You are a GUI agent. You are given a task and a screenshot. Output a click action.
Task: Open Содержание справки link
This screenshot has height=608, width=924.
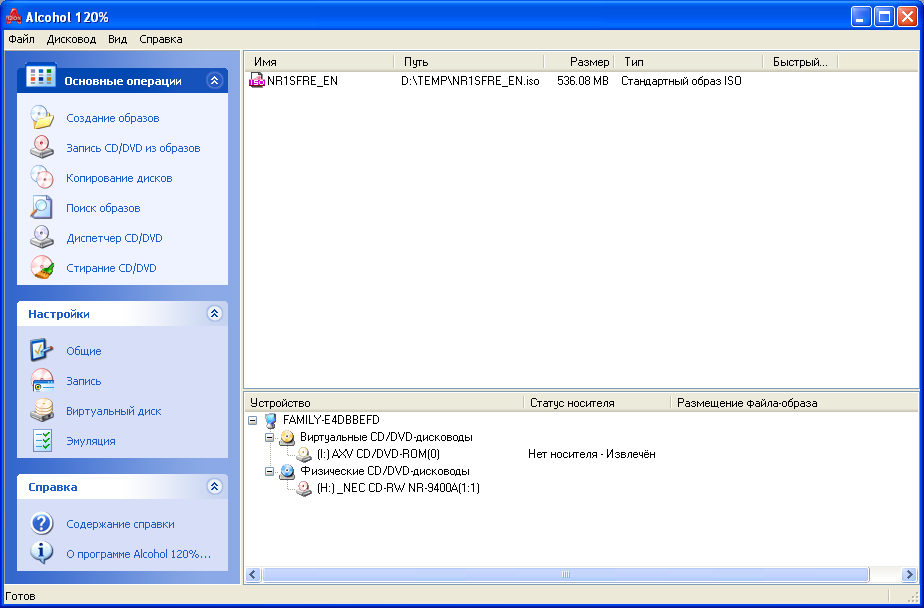[120, 524]
